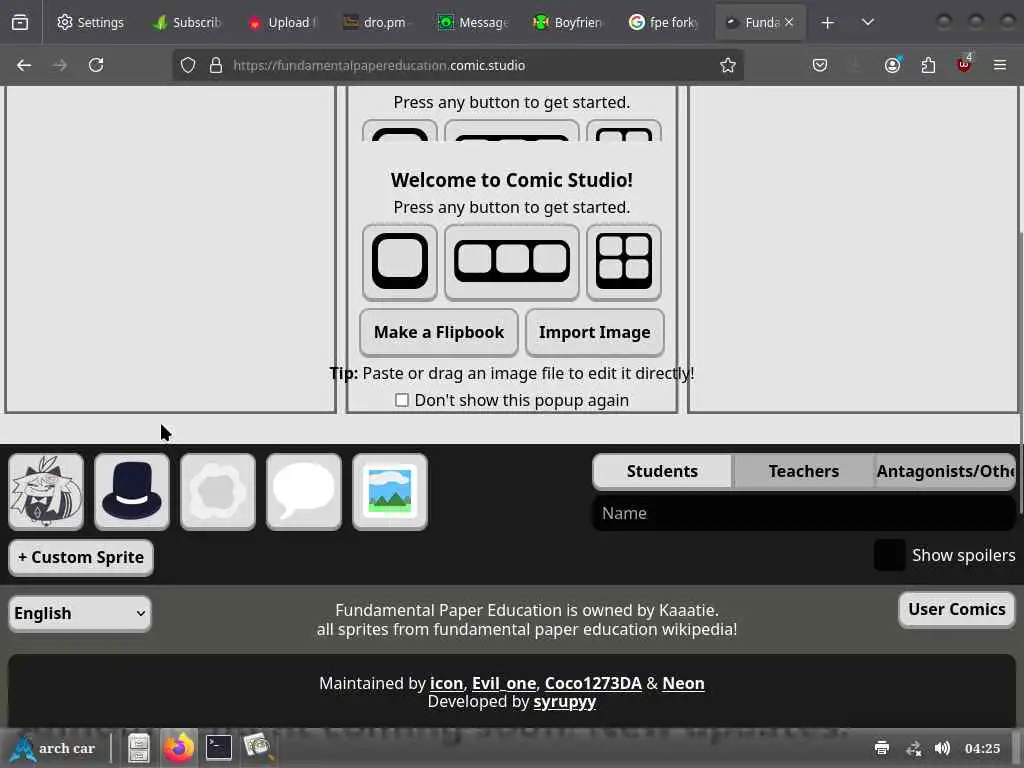Viewport: 1024px width, 768px height.
Task: Click the URL address bar
Action: tap(457, 65)
